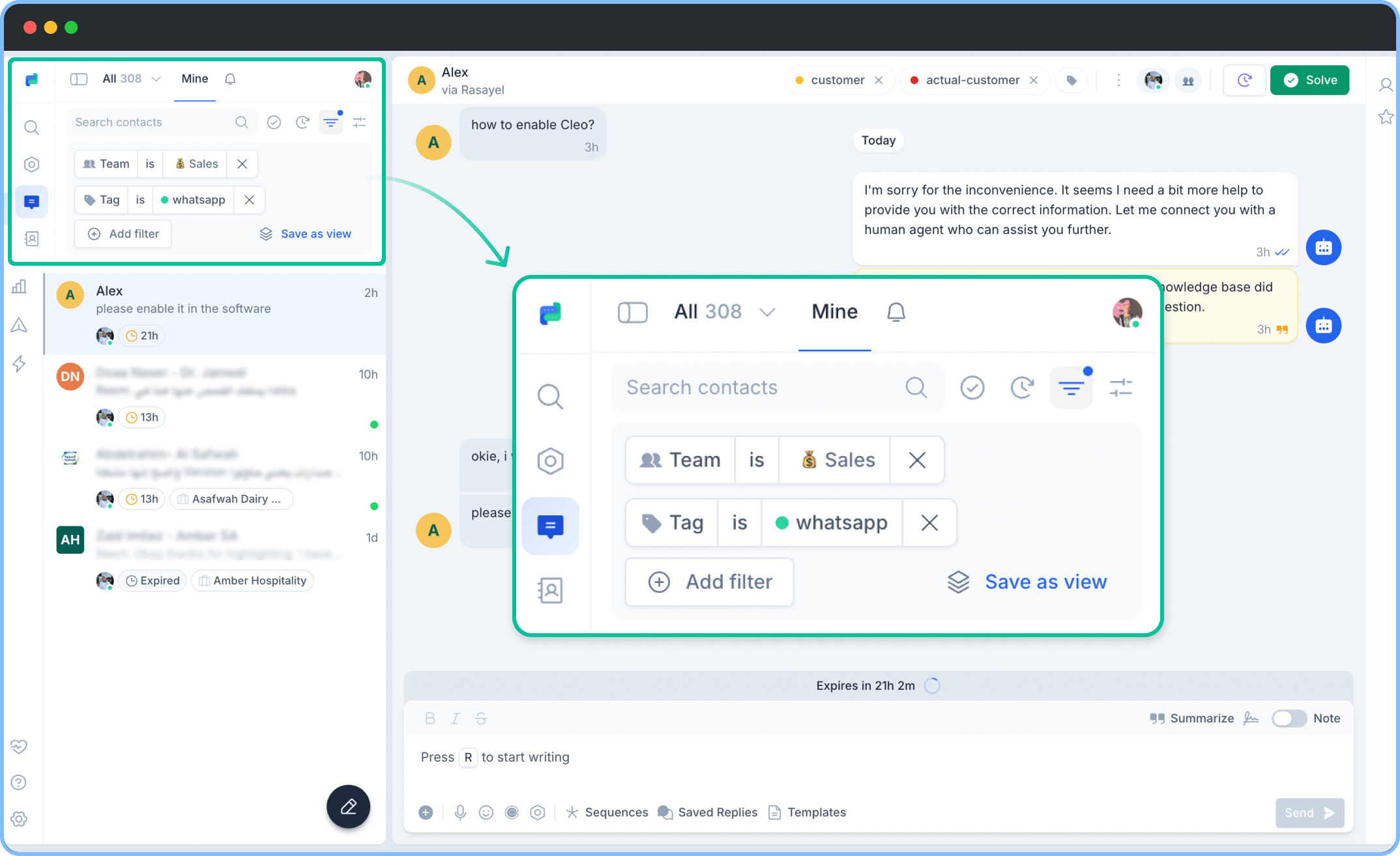Click the compose new message pencil button
The image size is (1400, 856).
pos(349,806)
